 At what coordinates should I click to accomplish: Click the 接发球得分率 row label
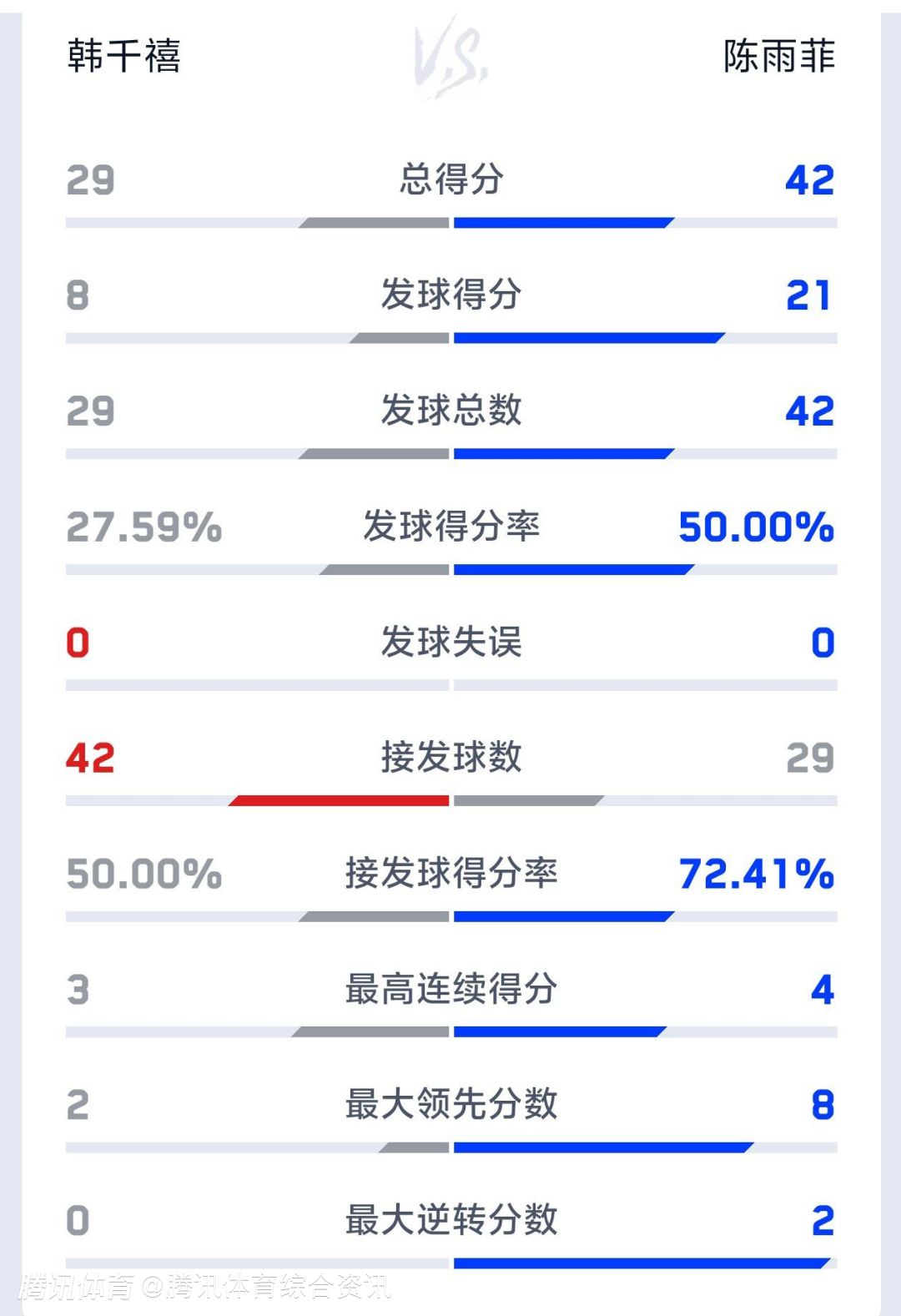click(451, 874)
